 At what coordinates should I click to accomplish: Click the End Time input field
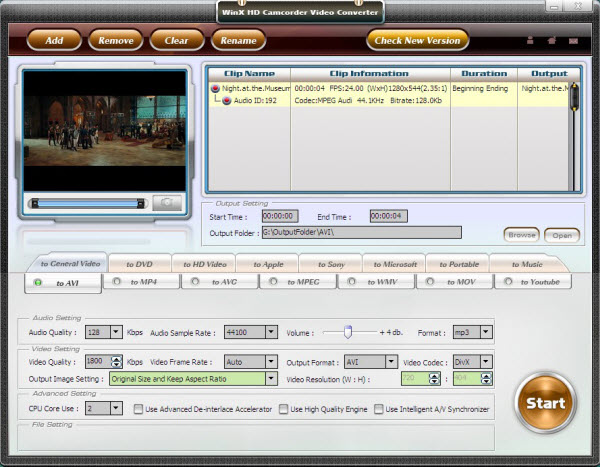(x=388, y=216)
